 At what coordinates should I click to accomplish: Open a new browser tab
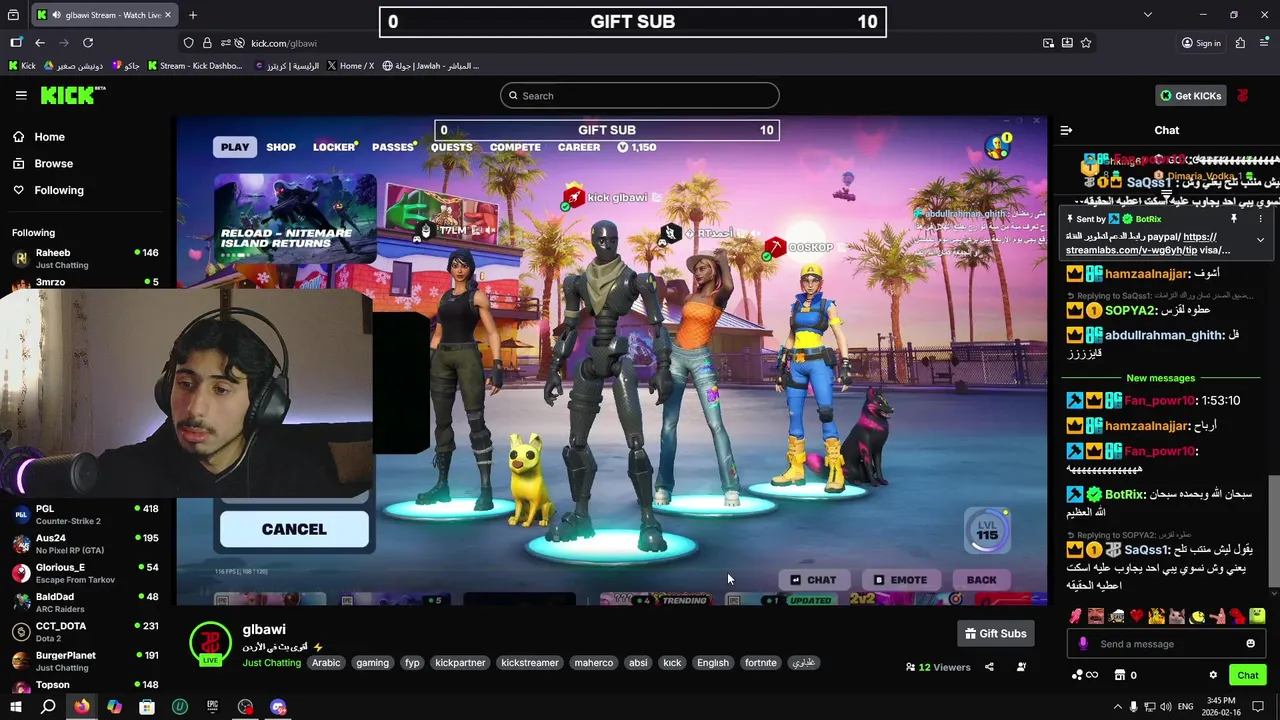pos(193,15)
